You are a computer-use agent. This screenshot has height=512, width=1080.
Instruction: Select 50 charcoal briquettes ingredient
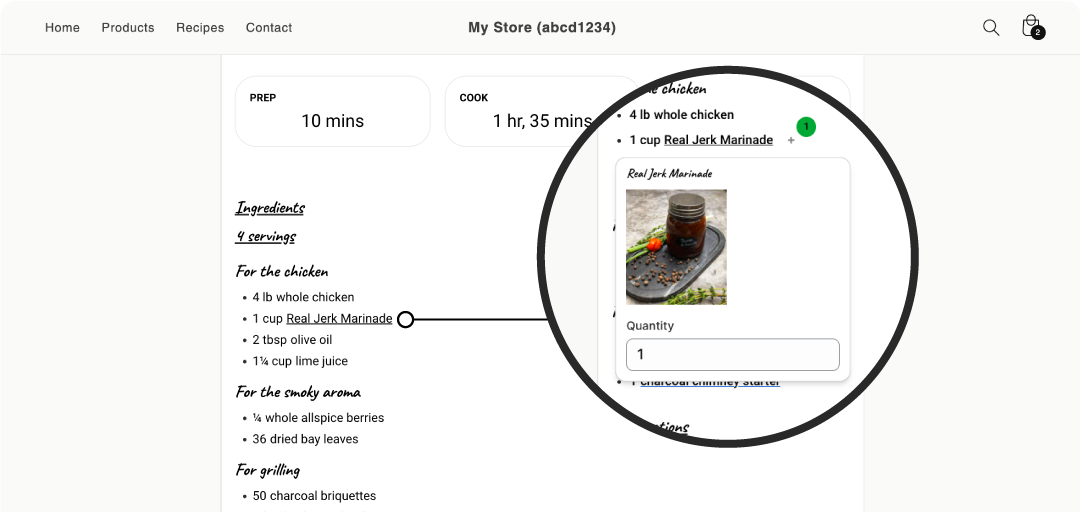[314, 495]
